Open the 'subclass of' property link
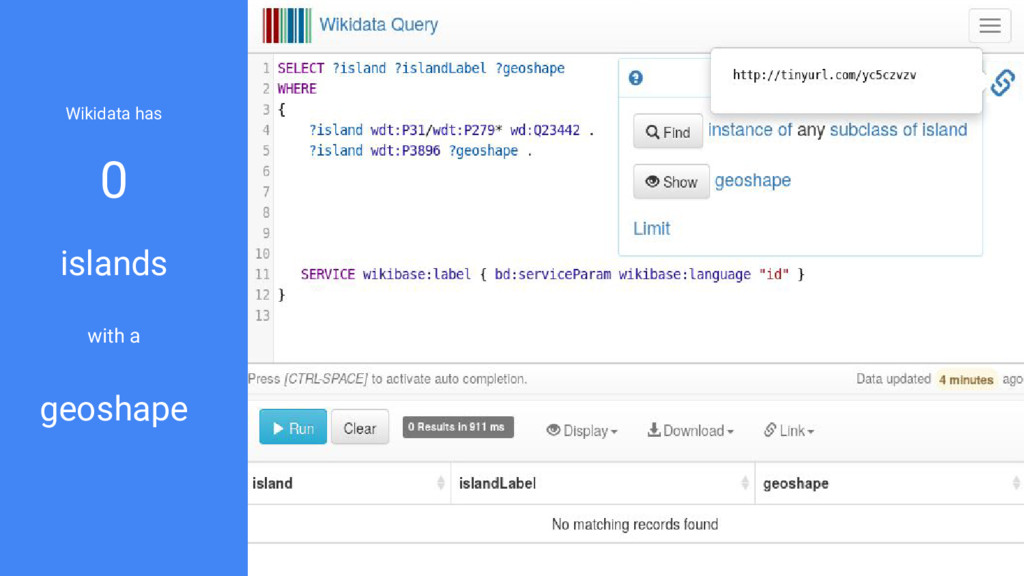 (x=873, y=130)
